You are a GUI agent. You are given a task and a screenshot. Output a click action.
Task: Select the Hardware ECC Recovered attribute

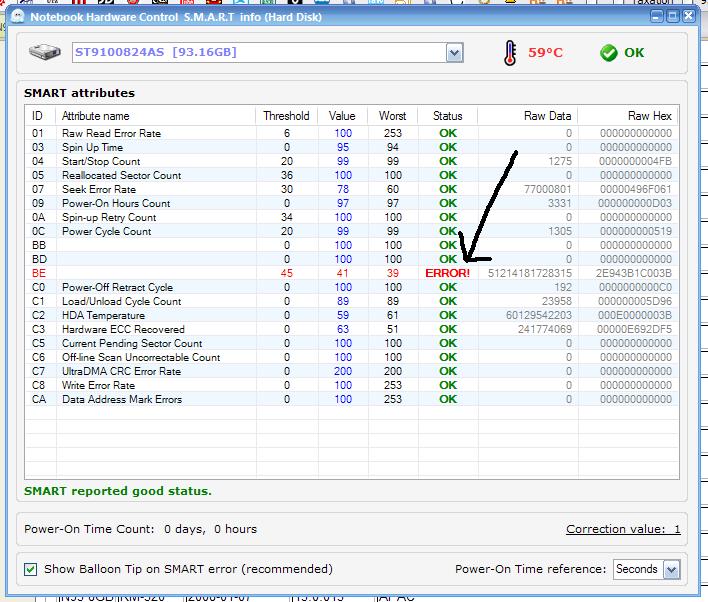click(x=123, y=329)
